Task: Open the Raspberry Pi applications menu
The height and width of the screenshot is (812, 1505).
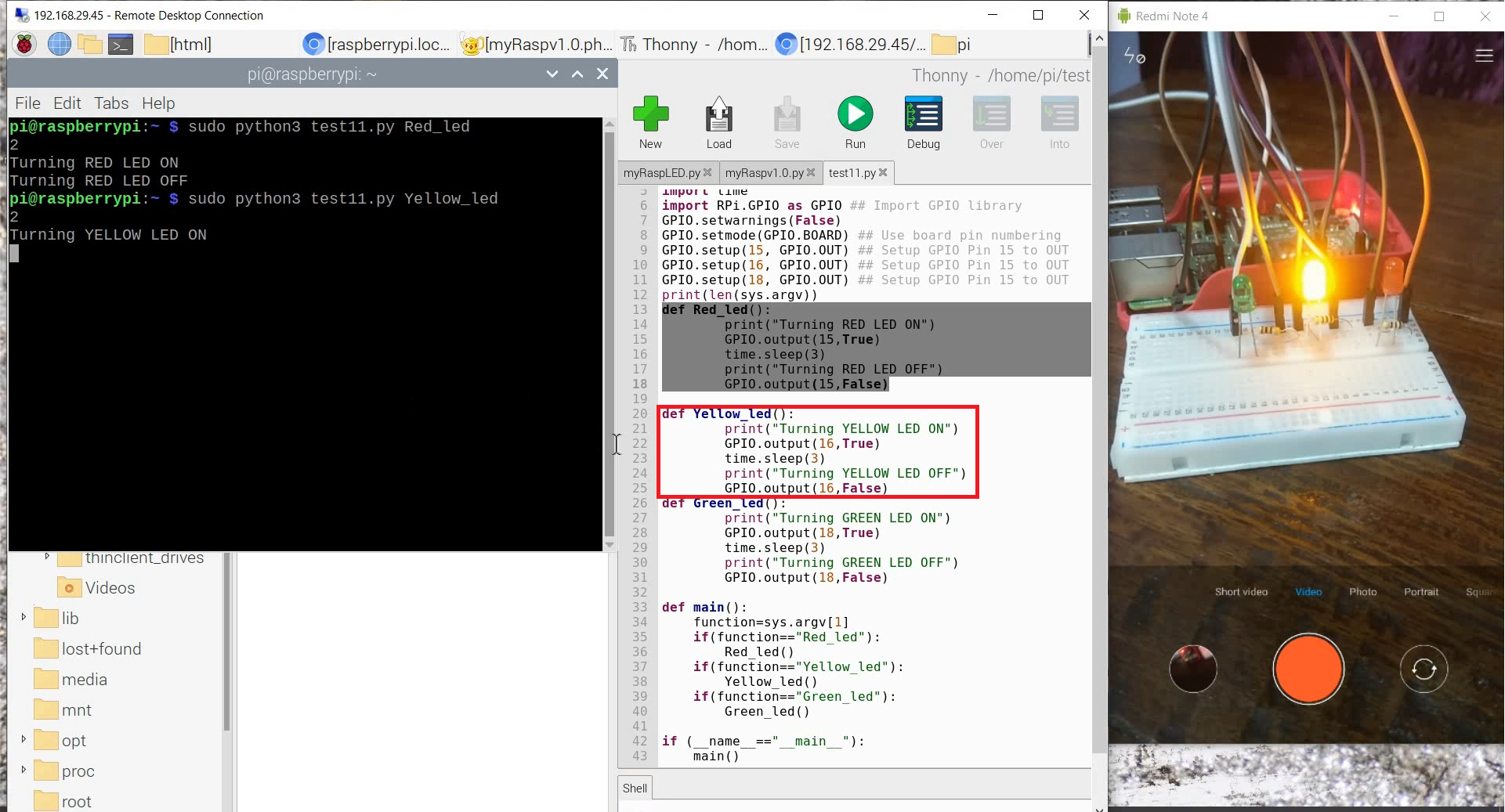Action: (24, 44)
